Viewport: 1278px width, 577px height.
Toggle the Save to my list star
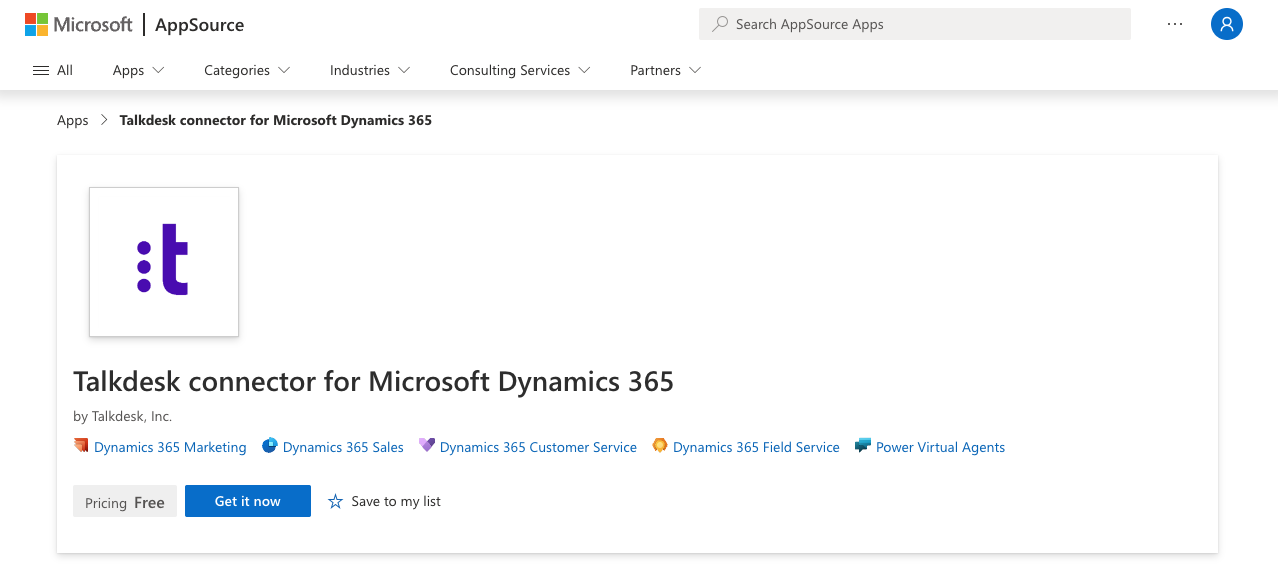coord(335,500)
